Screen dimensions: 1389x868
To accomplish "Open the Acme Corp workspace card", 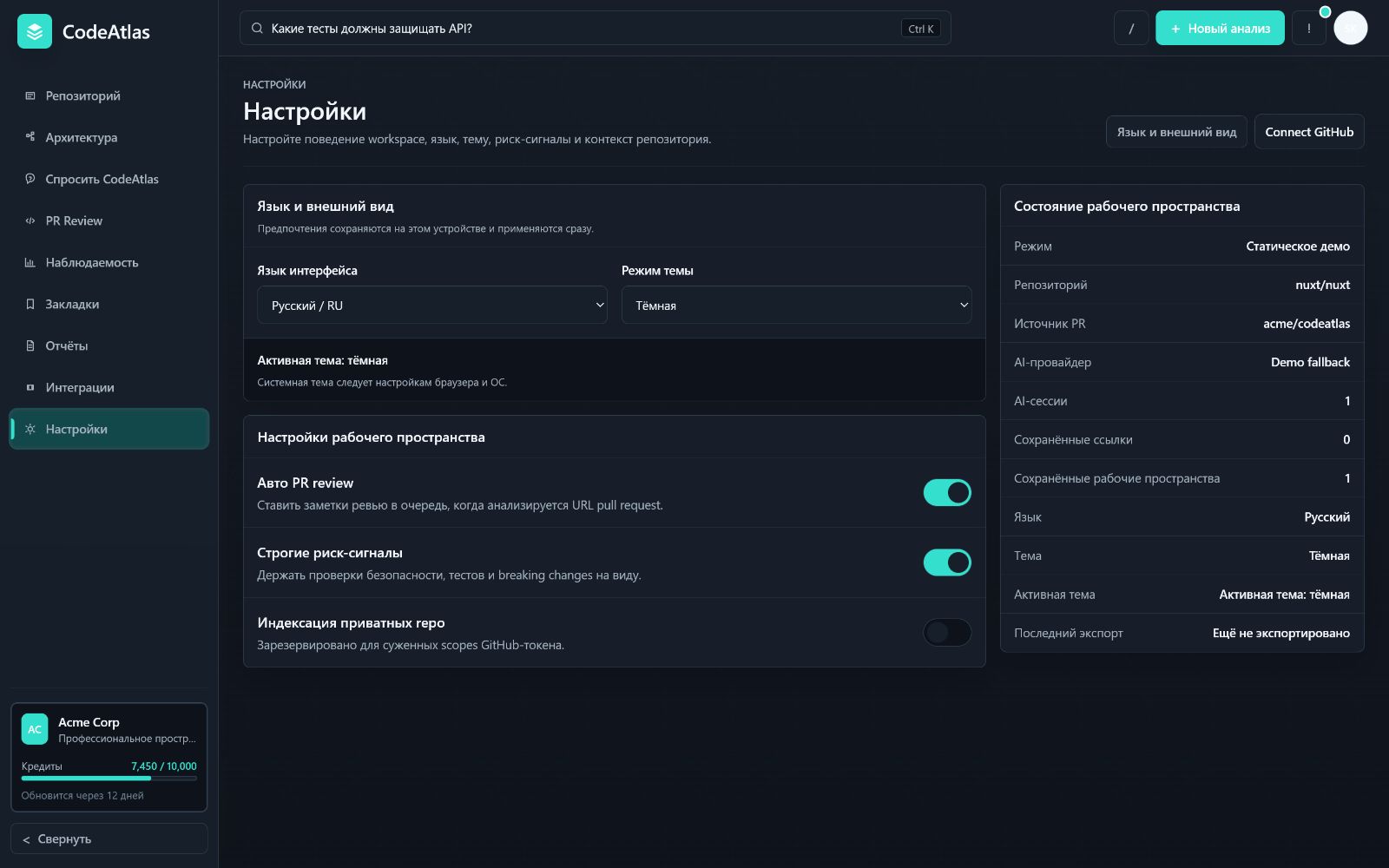I will coord(109,757).
